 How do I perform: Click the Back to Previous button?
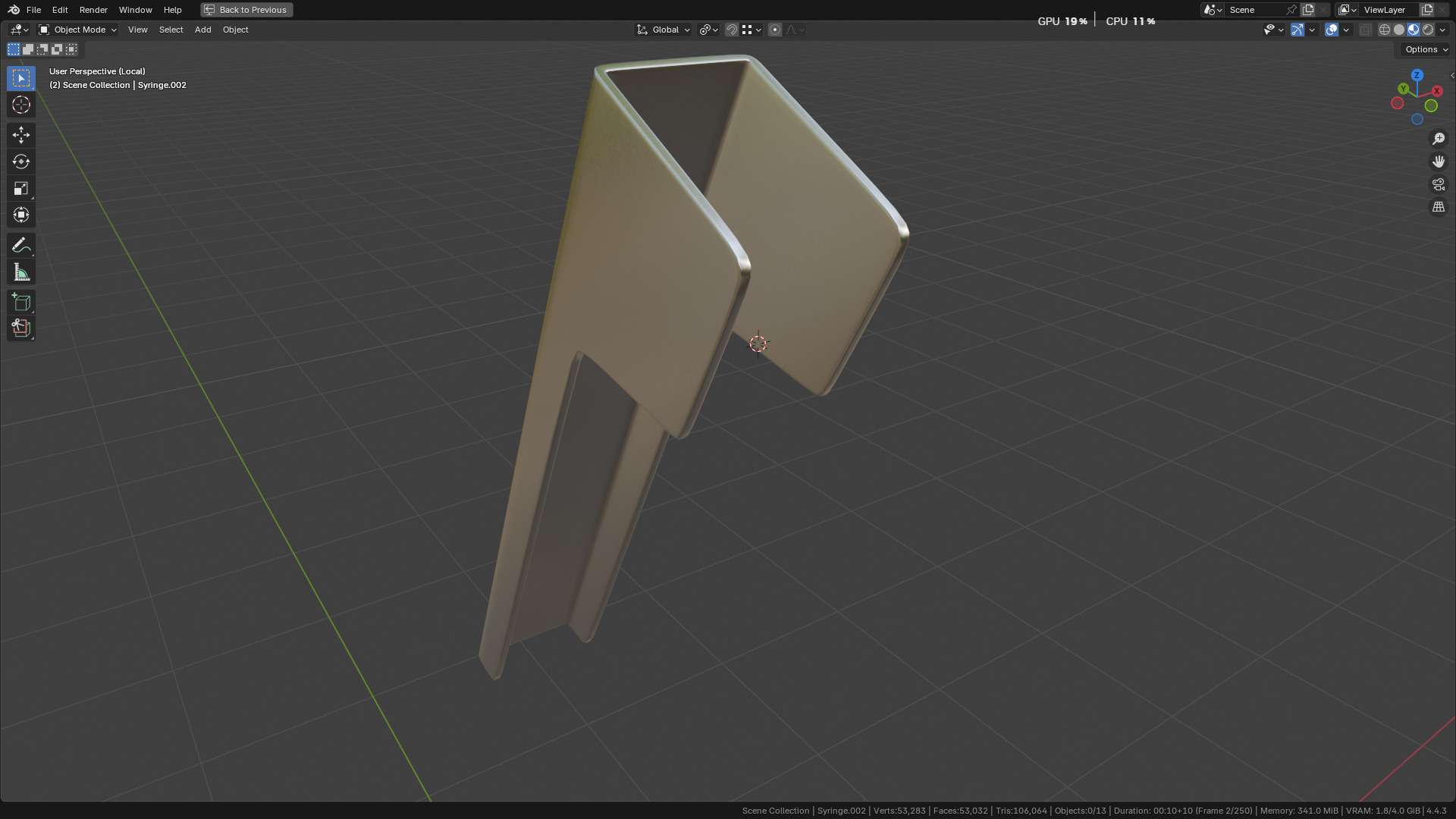pos(246,10)
